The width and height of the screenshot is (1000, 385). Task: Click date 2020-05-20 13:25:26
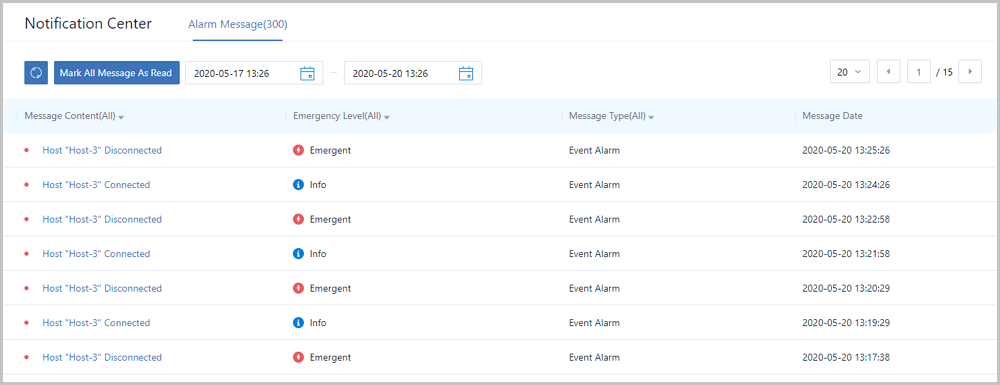tap(846, 150)
